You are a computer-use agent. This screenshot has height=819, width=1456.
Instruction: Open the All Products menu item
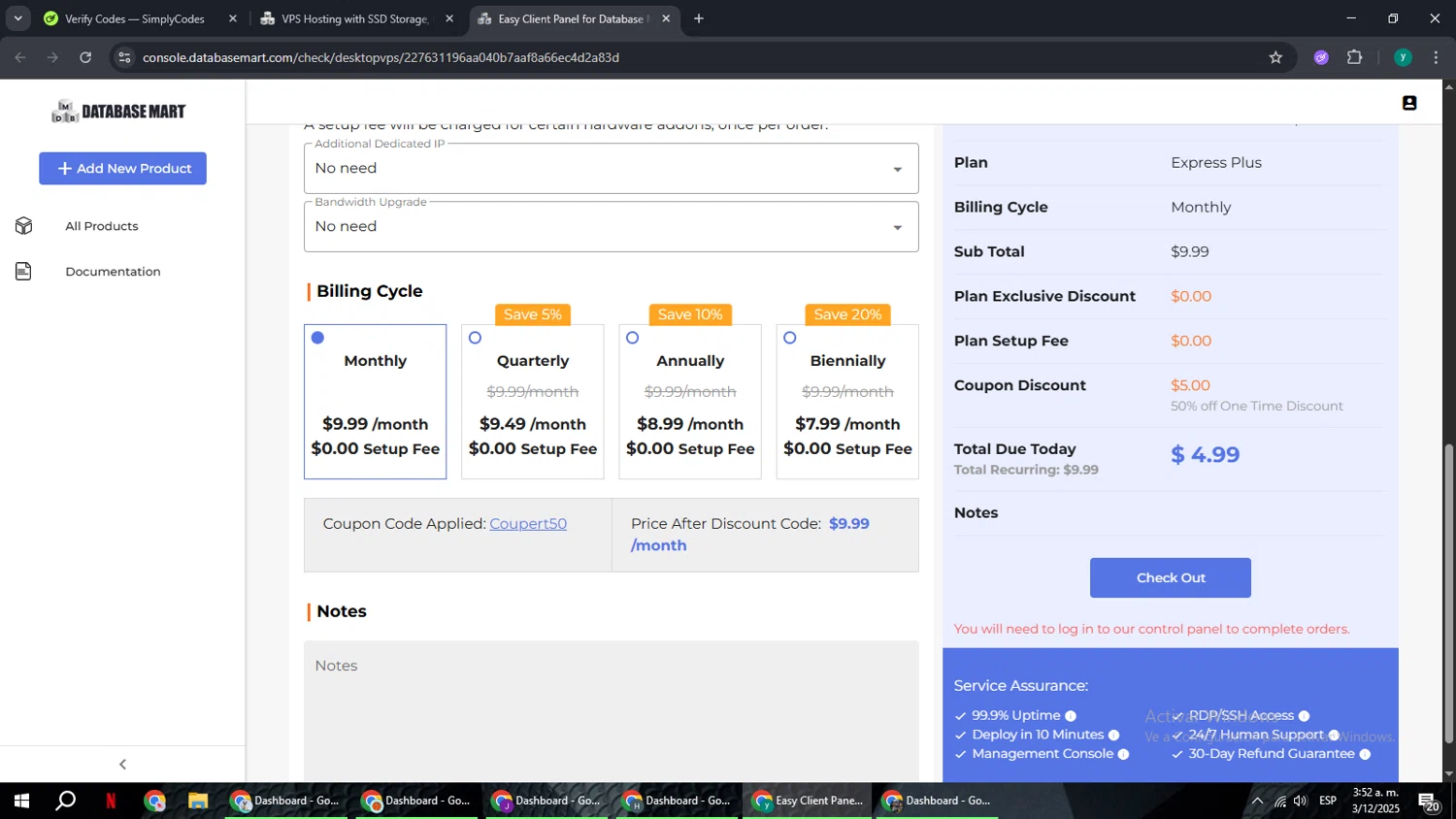pos(102,226)
